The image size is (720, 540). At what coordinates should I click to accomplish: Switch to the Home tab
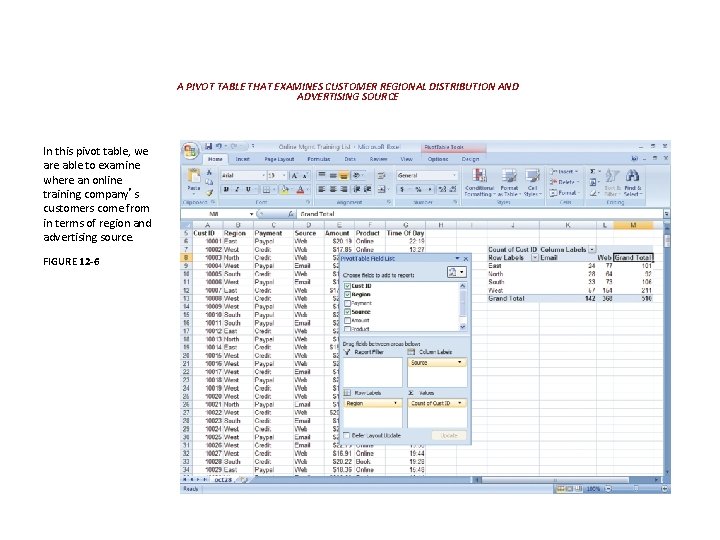click(x=215, y=159)
